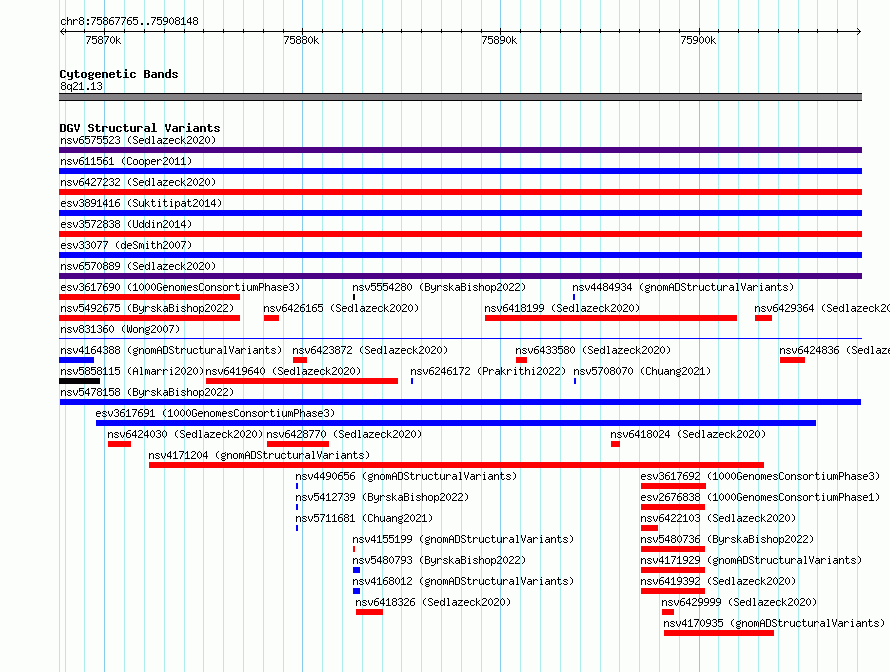
Task: Click the Cytogenetic Bands track title
Action: click(x=119, y=74)
